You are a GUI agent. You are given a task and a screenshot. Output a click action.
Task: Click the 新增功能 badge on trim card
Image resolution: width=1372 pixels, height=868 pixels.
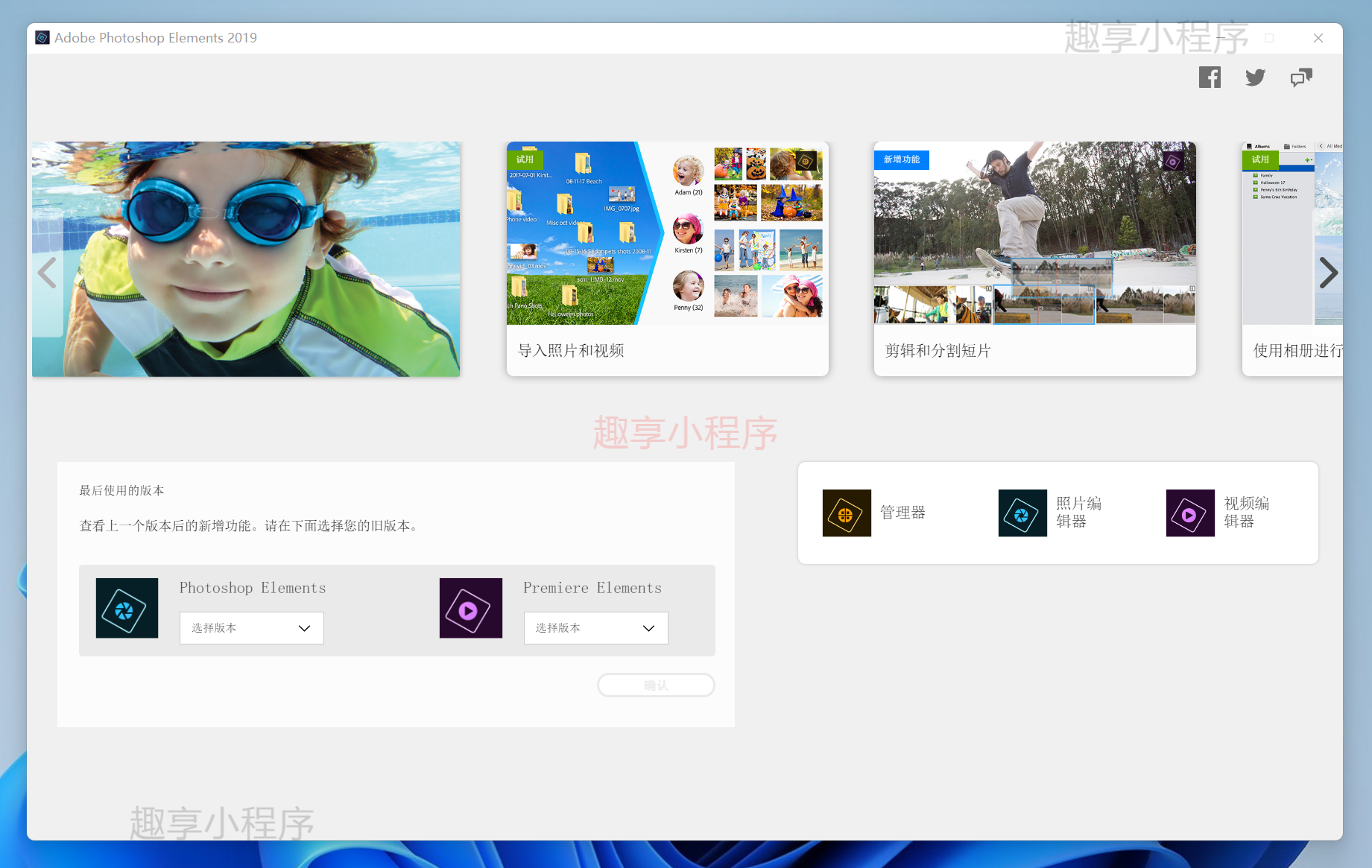coord(902,159)
